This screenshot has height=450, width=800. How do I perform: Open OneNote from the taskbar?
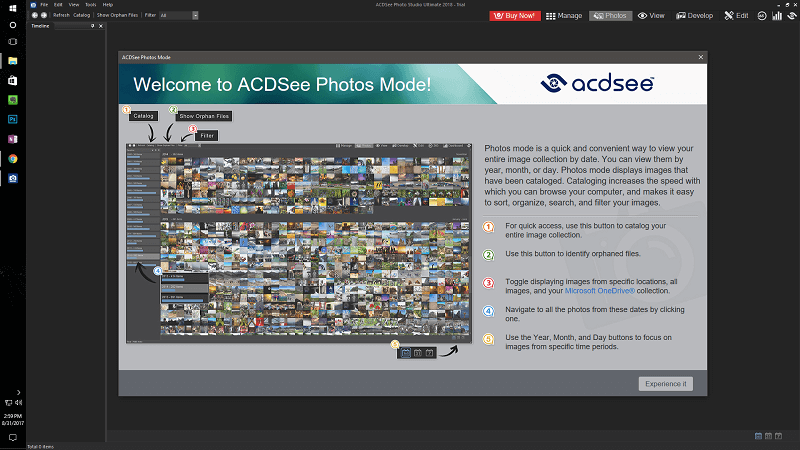[x=13, y=139]
